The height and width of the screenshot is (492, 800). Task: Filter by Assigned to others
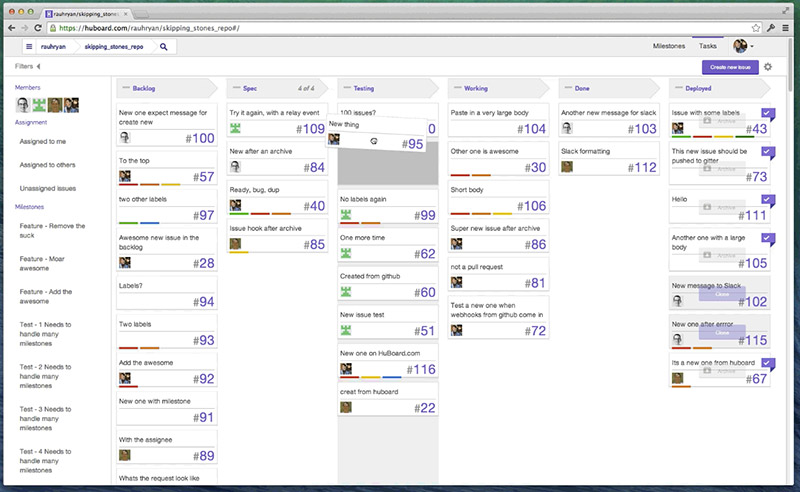coord(47,165)
